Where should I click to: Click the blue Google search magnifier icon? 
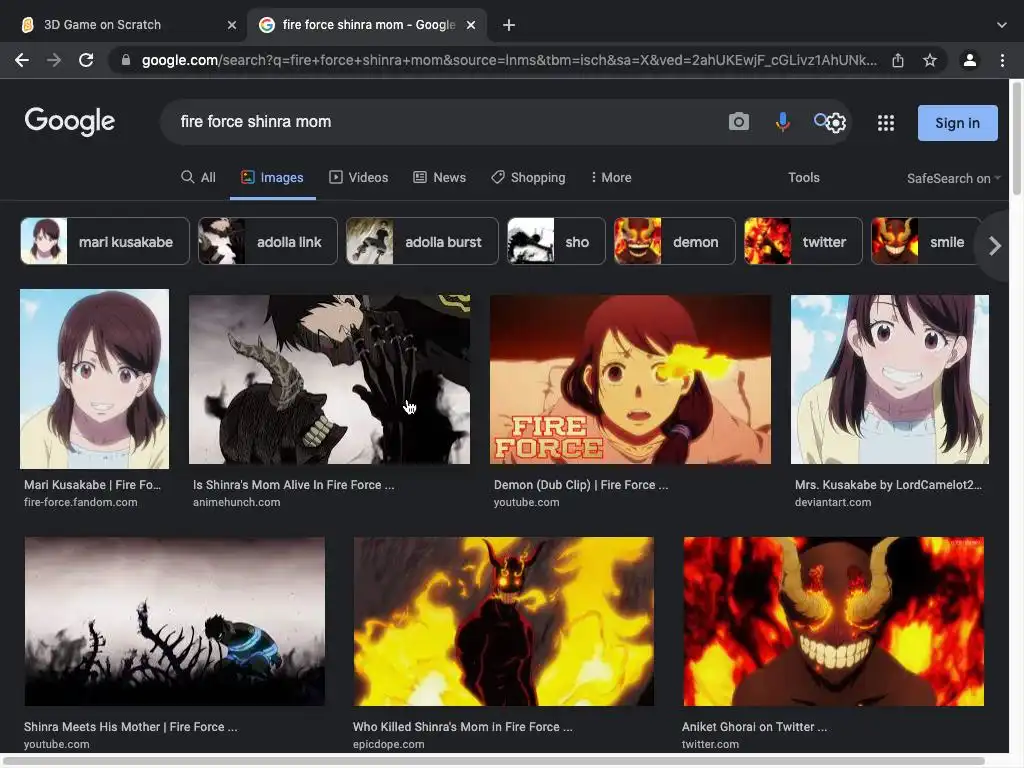821,120
